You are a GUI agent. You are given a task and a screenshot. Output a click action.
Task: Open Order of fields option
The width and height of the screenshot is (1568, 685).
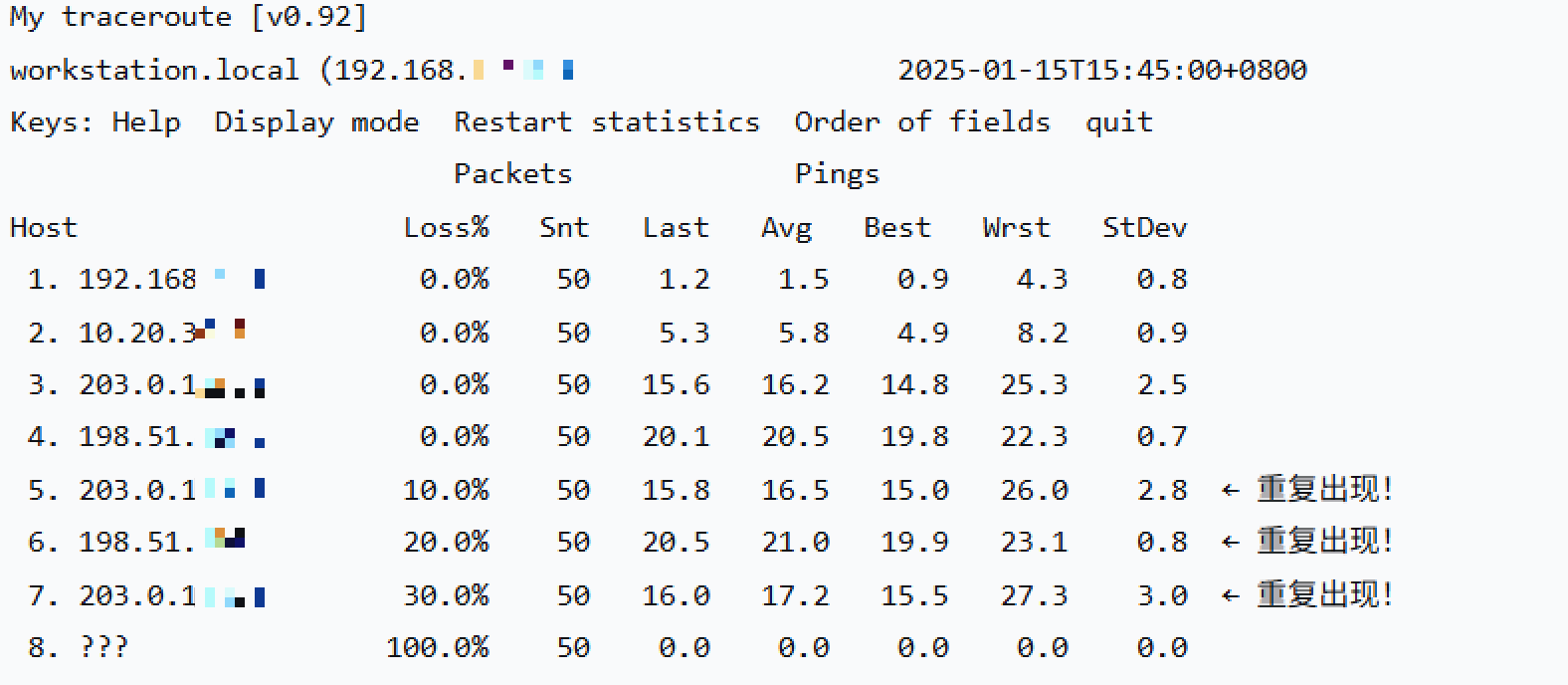921,122
